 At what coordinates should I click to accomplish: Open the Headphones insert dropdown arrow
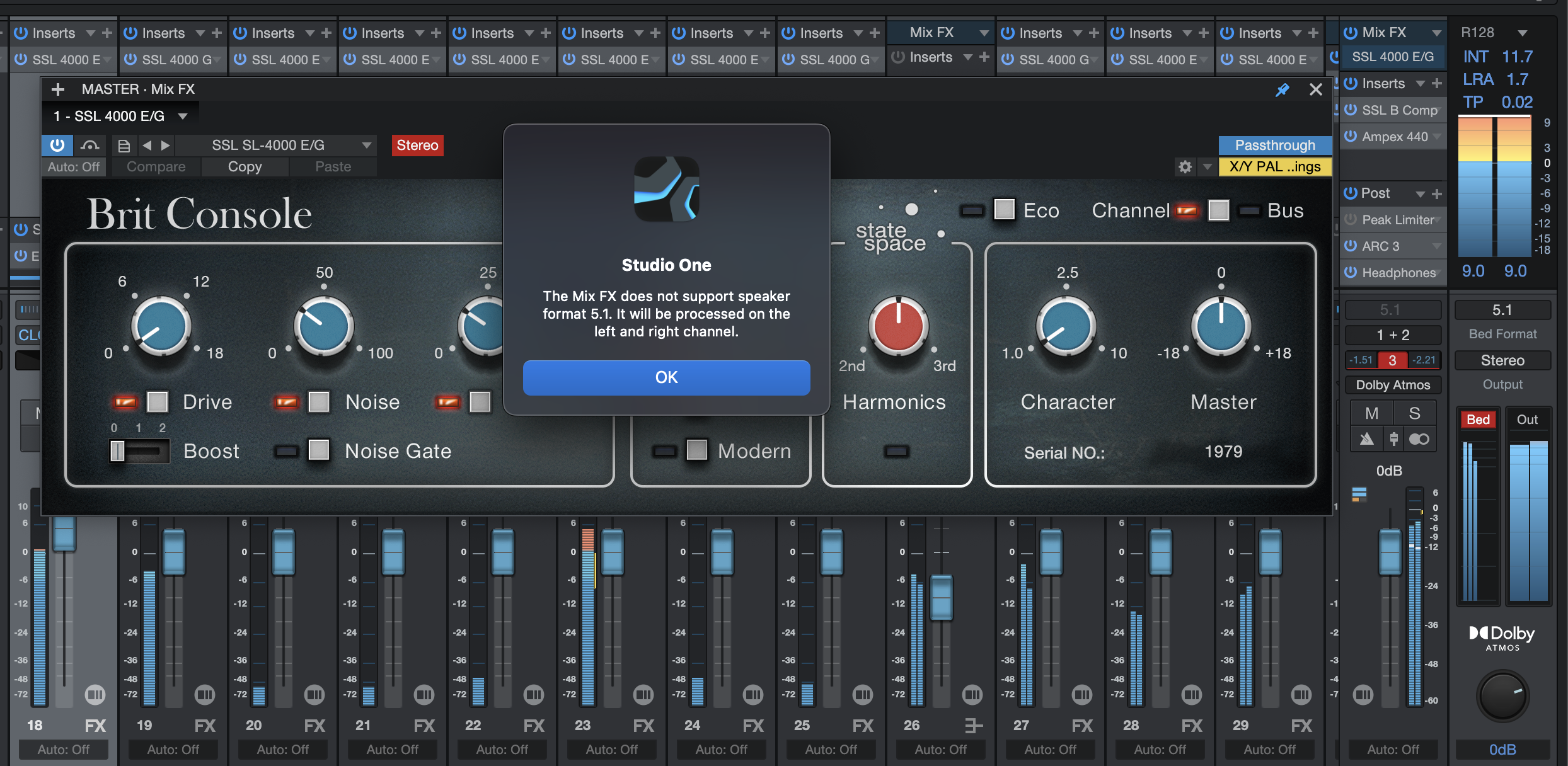pyautogui.click(x=1439, y=273)
